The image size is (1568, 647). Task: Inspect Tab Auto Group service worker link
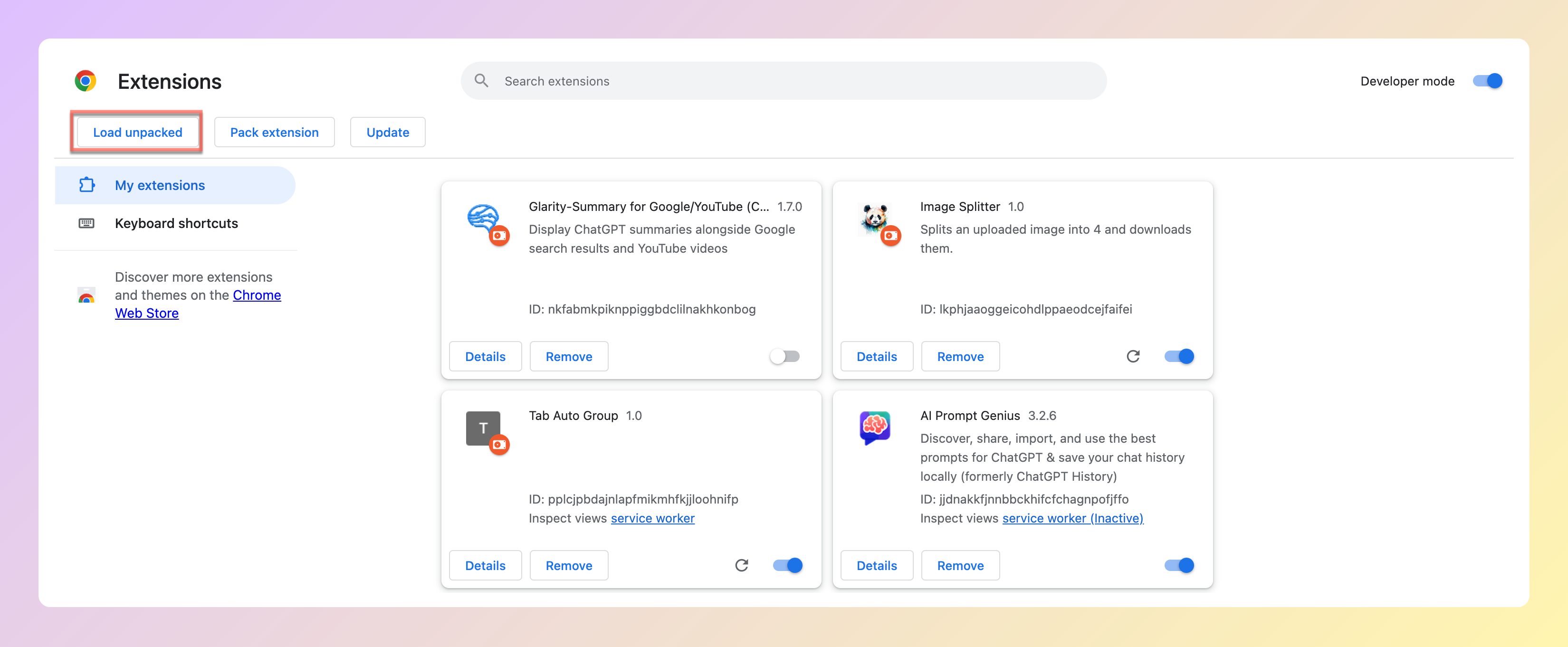(652, 518)
